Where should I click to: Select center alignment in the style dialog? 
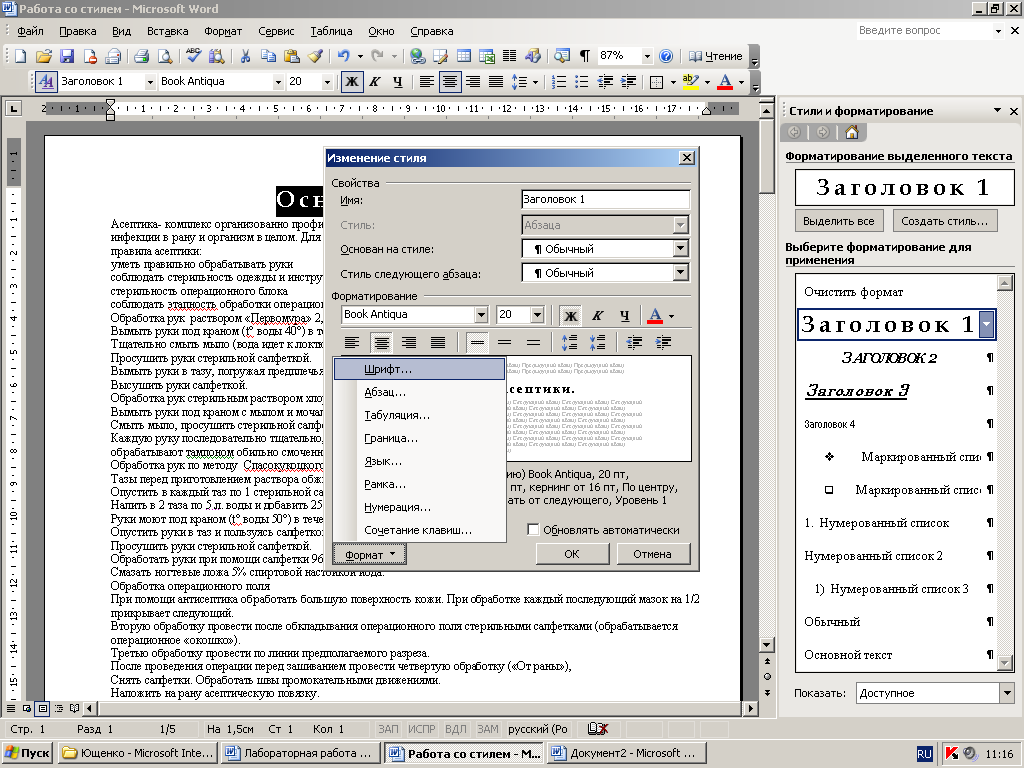coord(381,342)
